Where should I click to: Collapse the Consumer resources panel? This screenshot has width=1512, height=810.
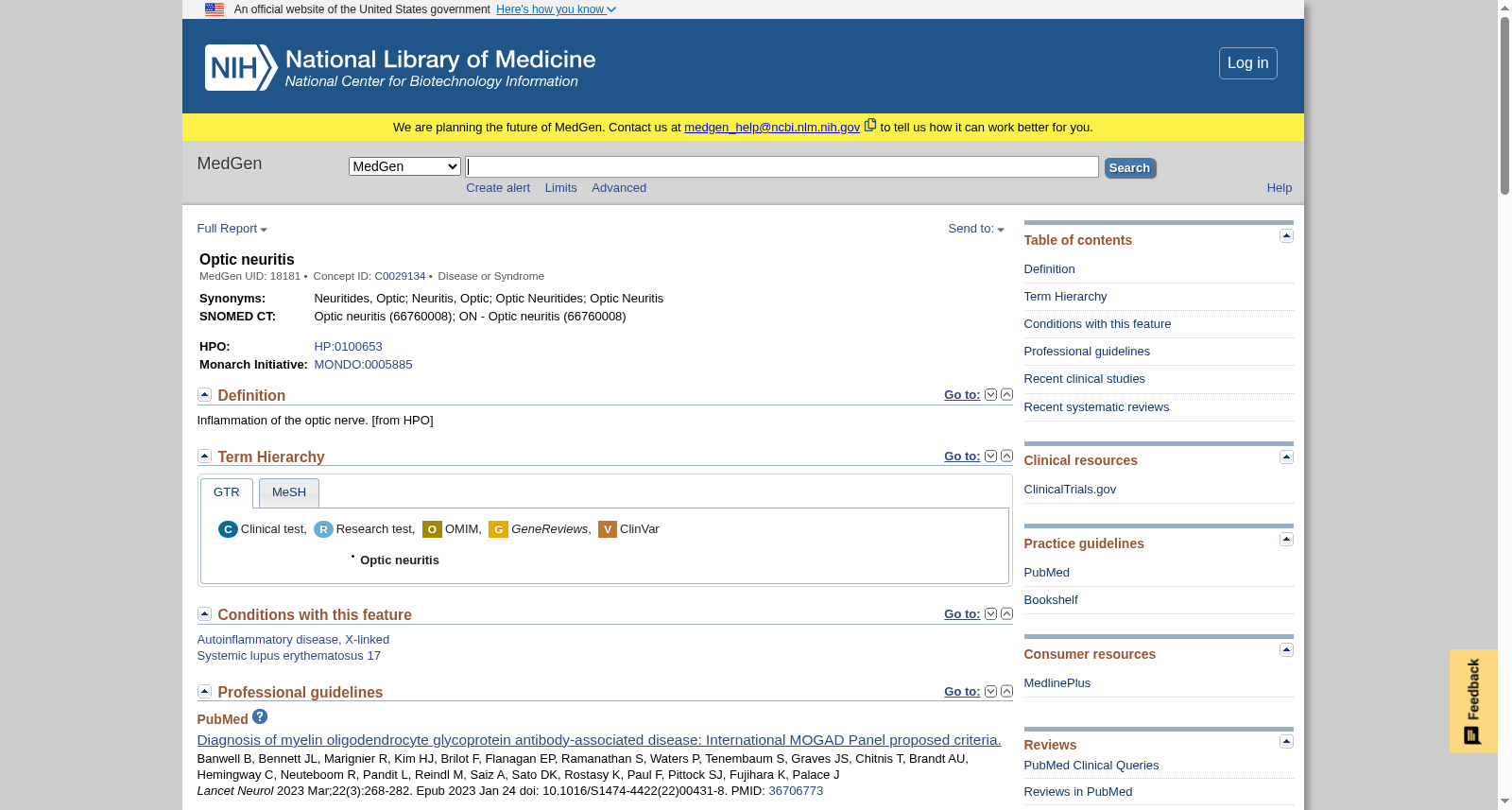pos(1286,650)
